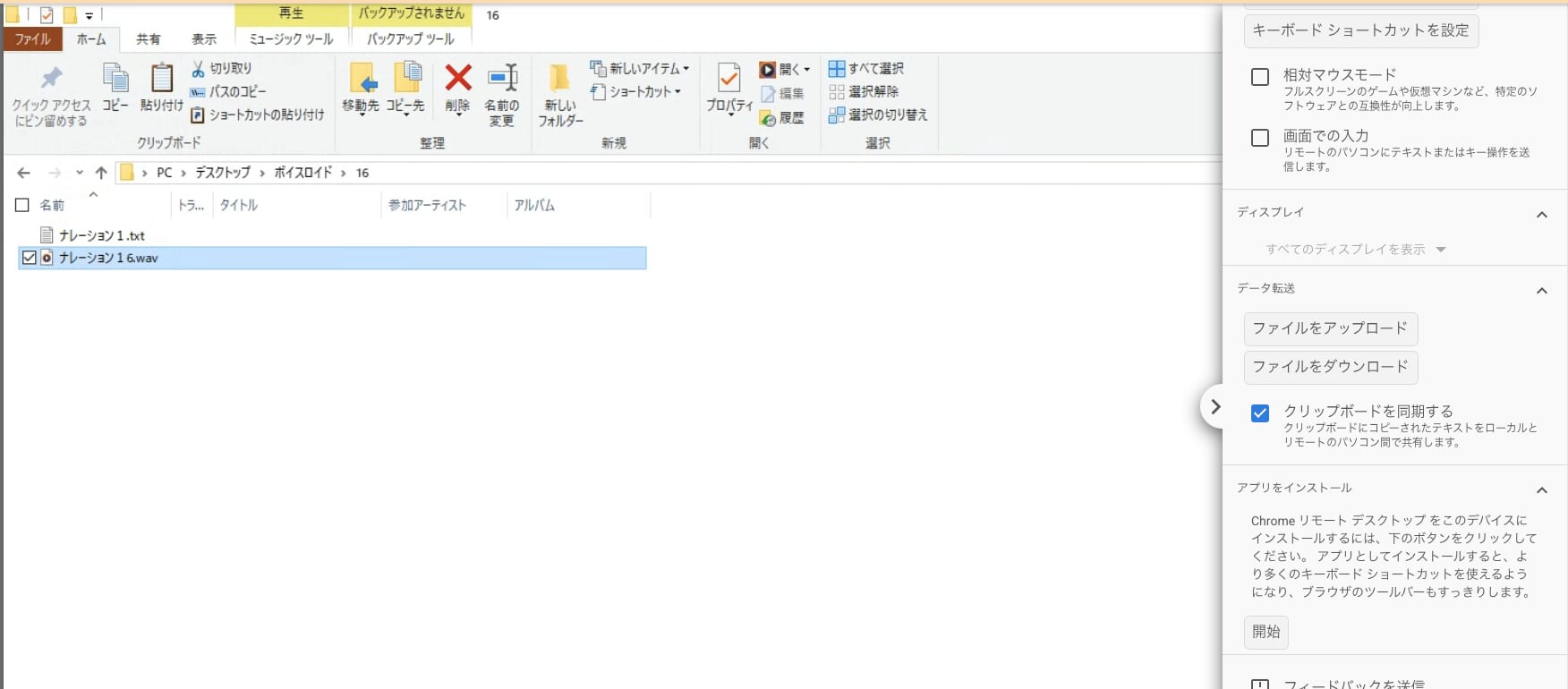Create a New folder via ribbon icon
The image size is (1568, 689).
[560, 79]
